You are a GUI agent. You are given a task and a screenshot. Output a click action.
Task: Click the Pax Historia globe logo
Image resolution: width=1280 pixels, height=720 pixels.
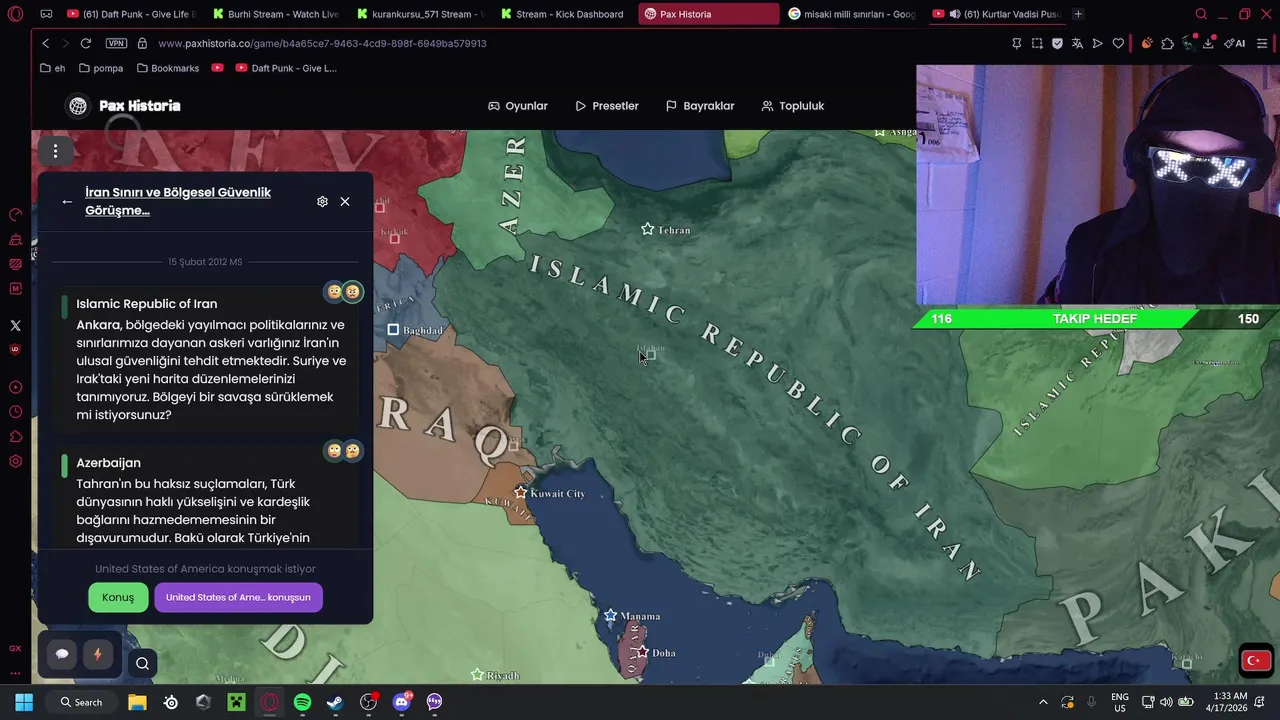click(x=77, y=106)
